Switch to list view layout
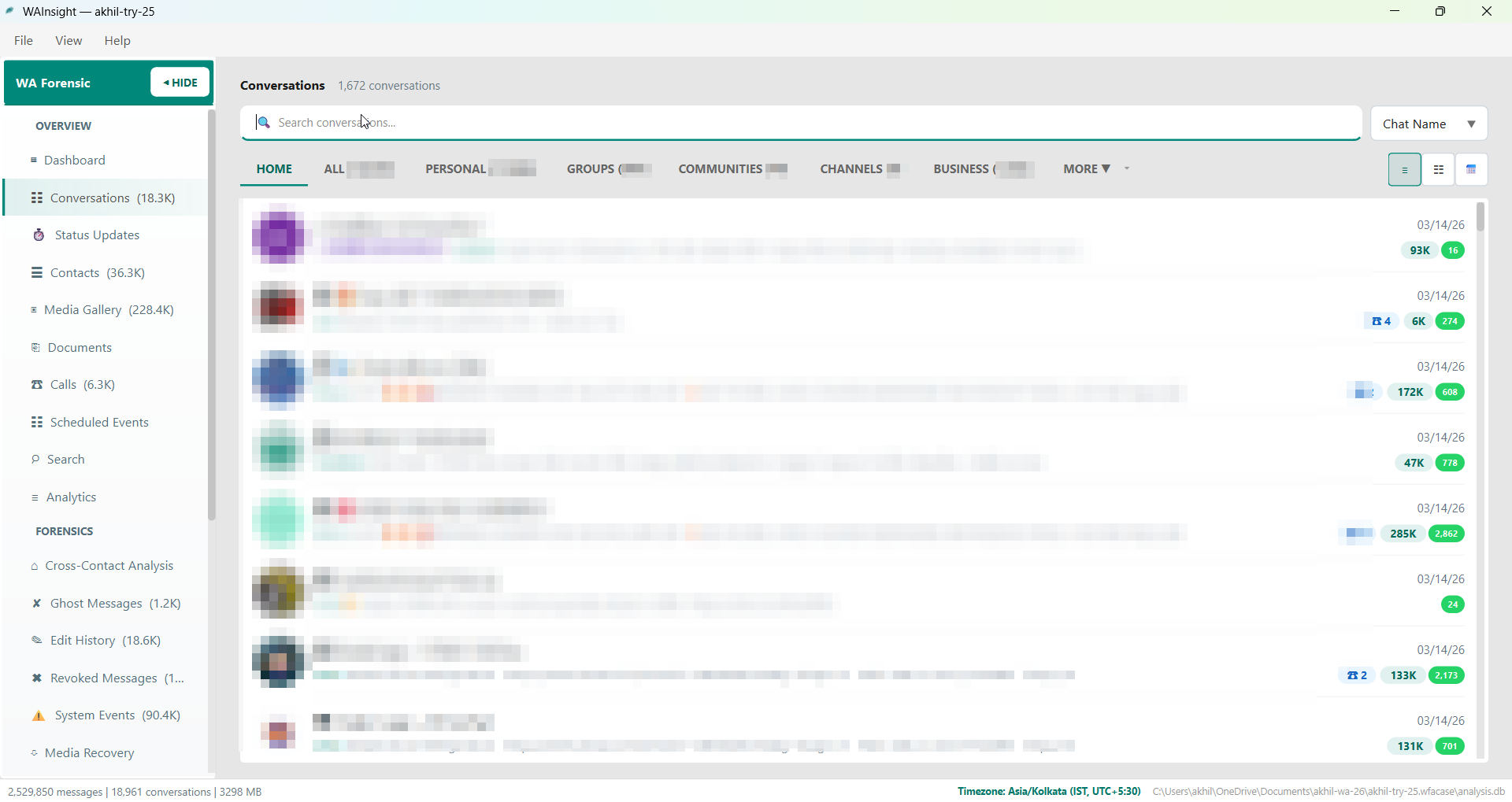1512x802 pixels. click(x=1404, y=169)
